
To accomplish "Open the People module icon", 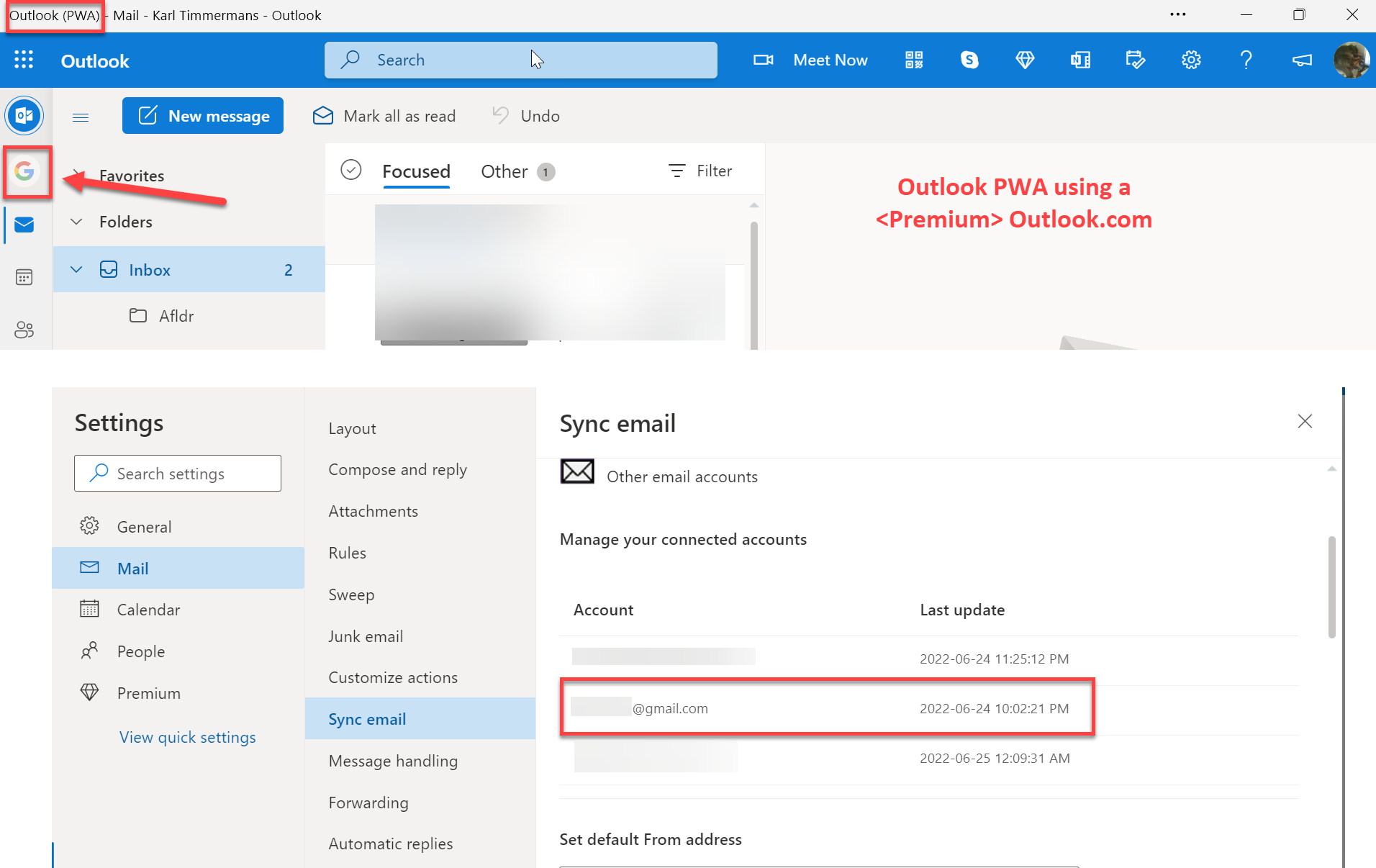I will click(24, 330).
